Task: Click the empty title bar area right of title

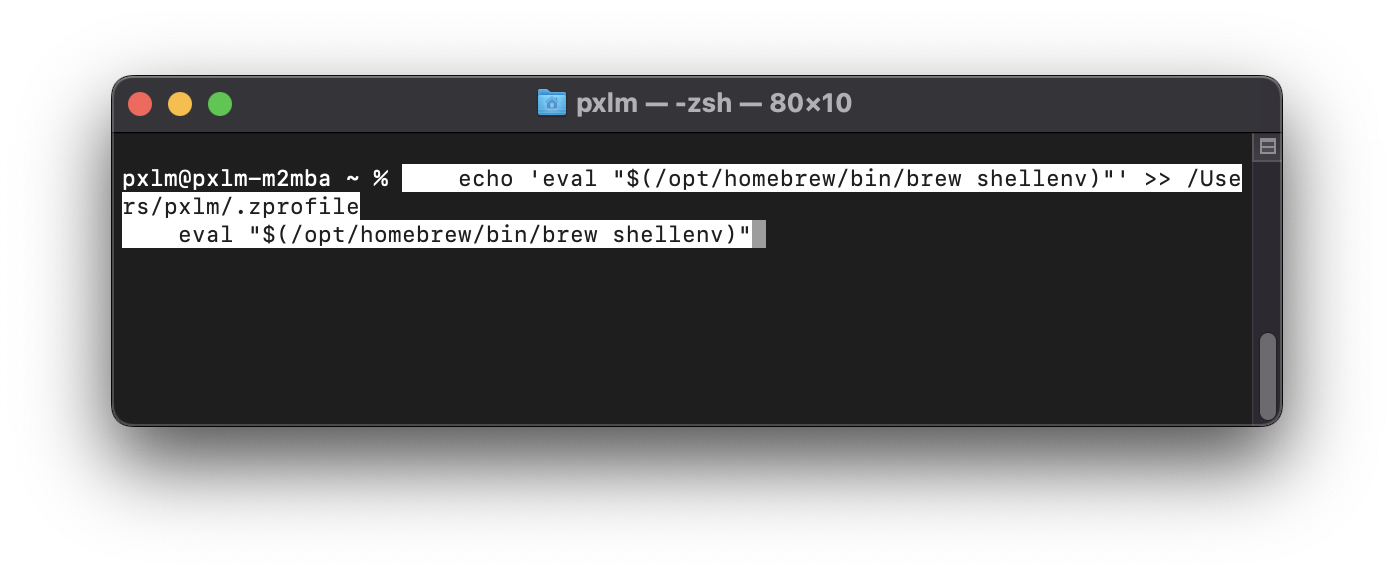Action: (x=1050, y=103)
